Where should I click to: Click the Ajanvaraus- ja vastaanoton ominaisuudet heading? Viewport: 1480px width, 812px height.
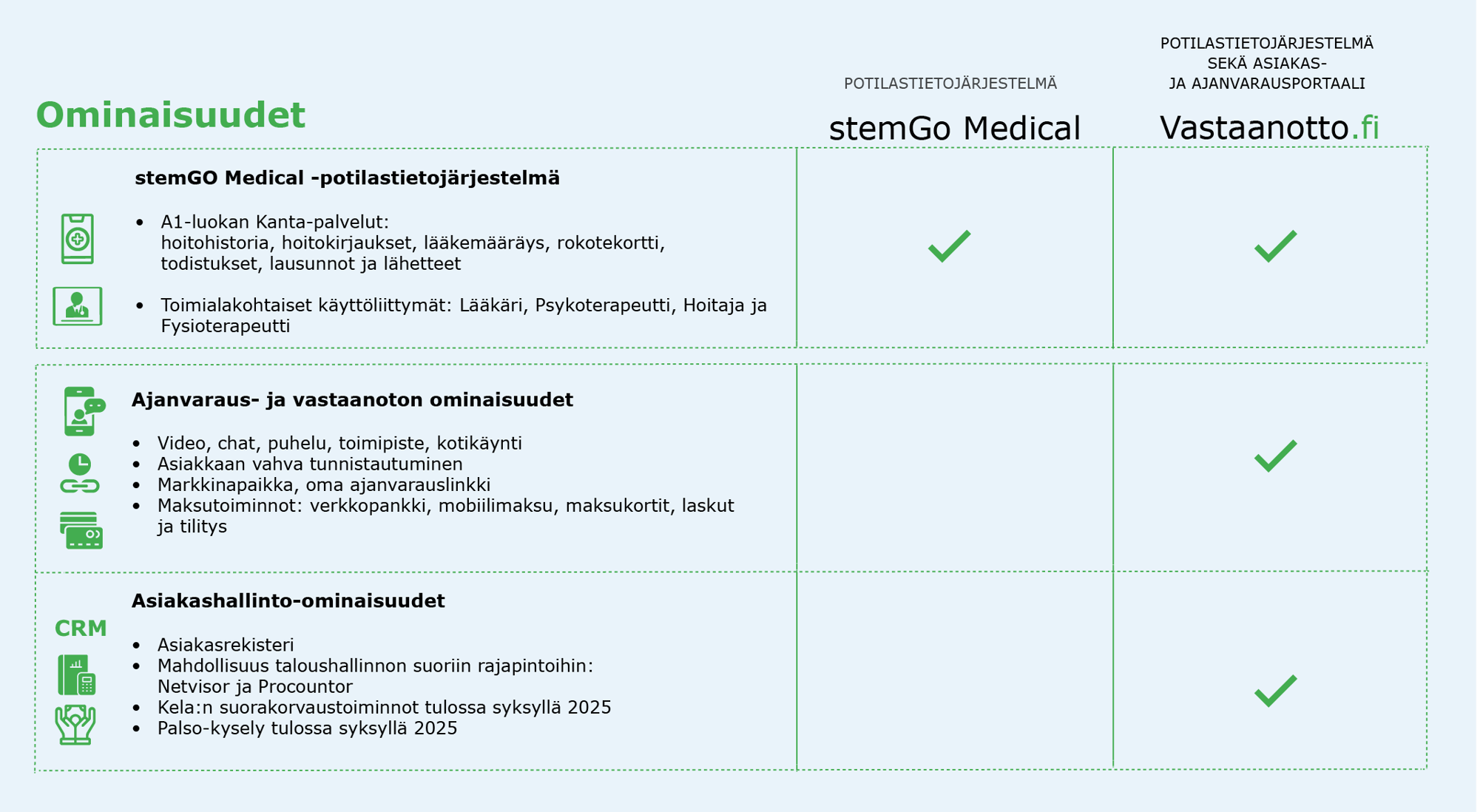pyautogui.click(x=352, y=400)
